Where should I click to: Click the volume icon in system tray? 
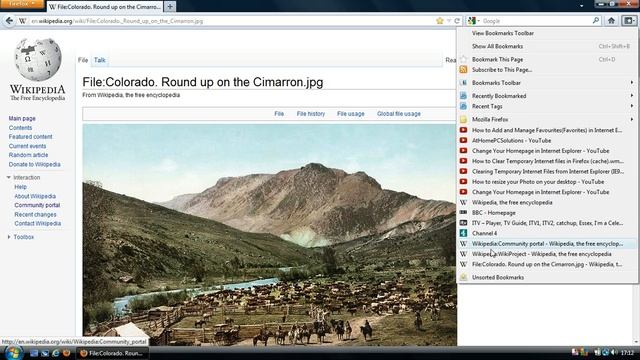(x=614, y=352)
